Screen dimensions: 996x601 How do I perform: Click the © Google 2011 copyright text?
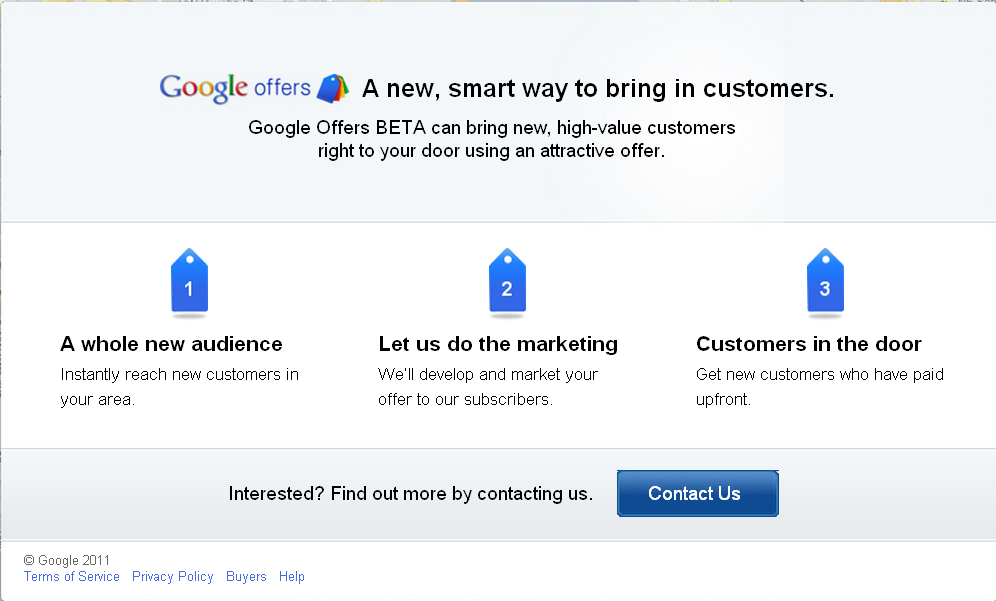67,560
